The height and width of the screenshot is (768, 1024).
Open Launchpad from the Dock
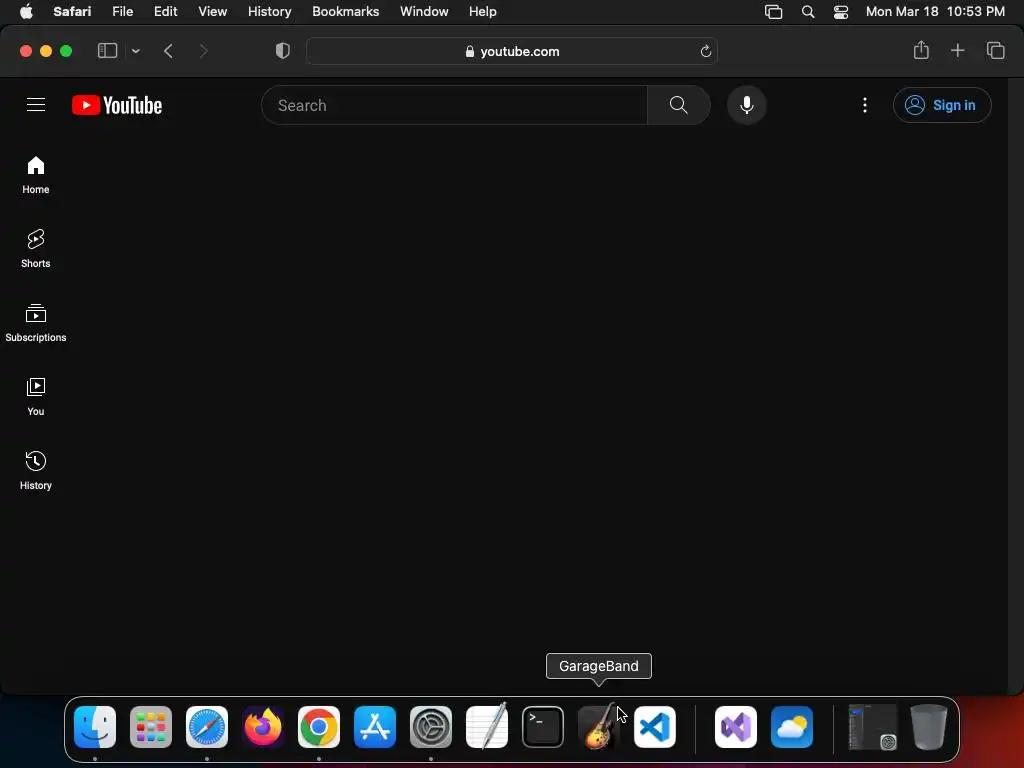pos(151,727)
